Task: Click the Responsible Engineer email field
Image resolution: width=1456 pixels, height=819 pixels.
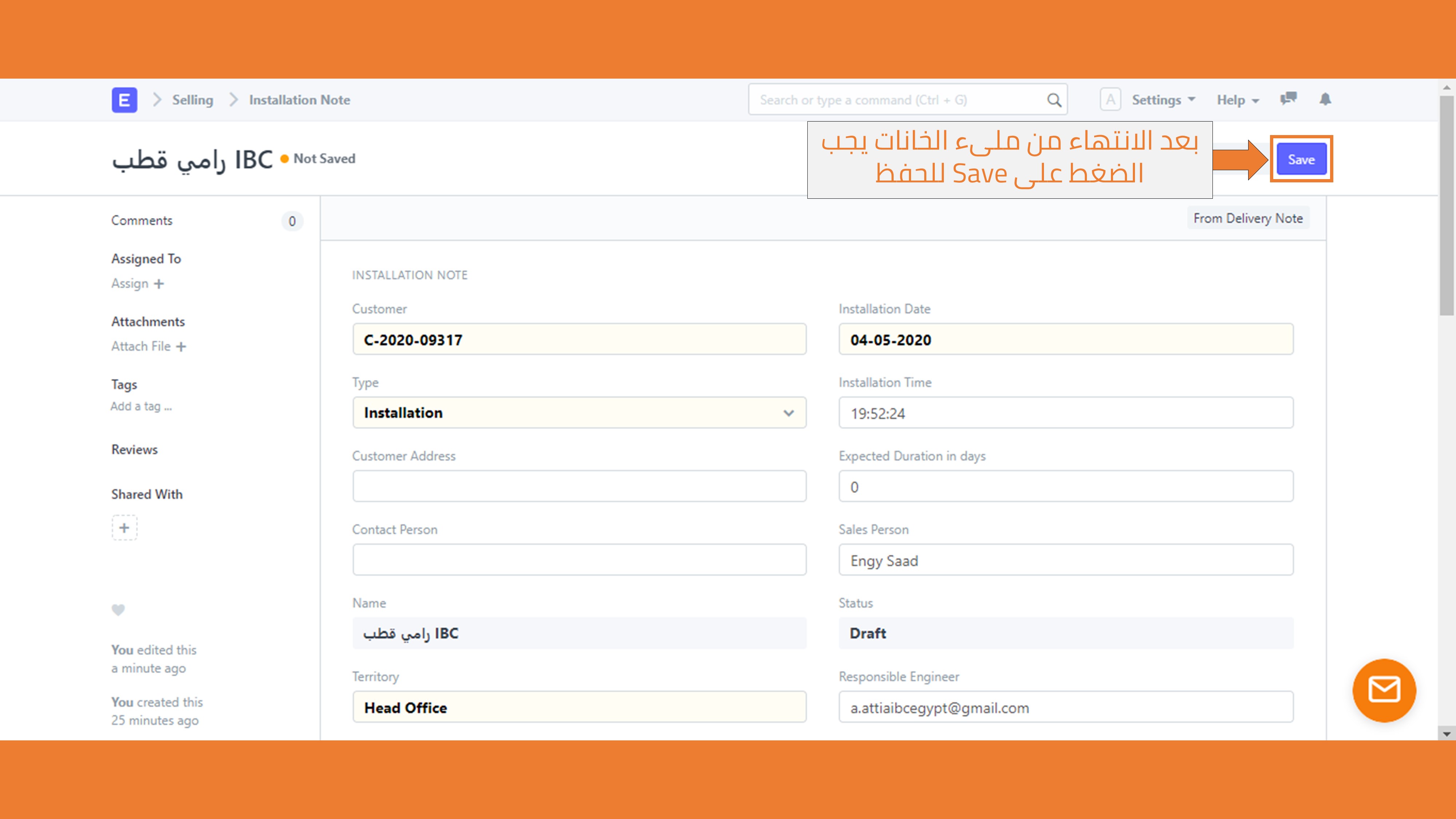Action: 1066,707
